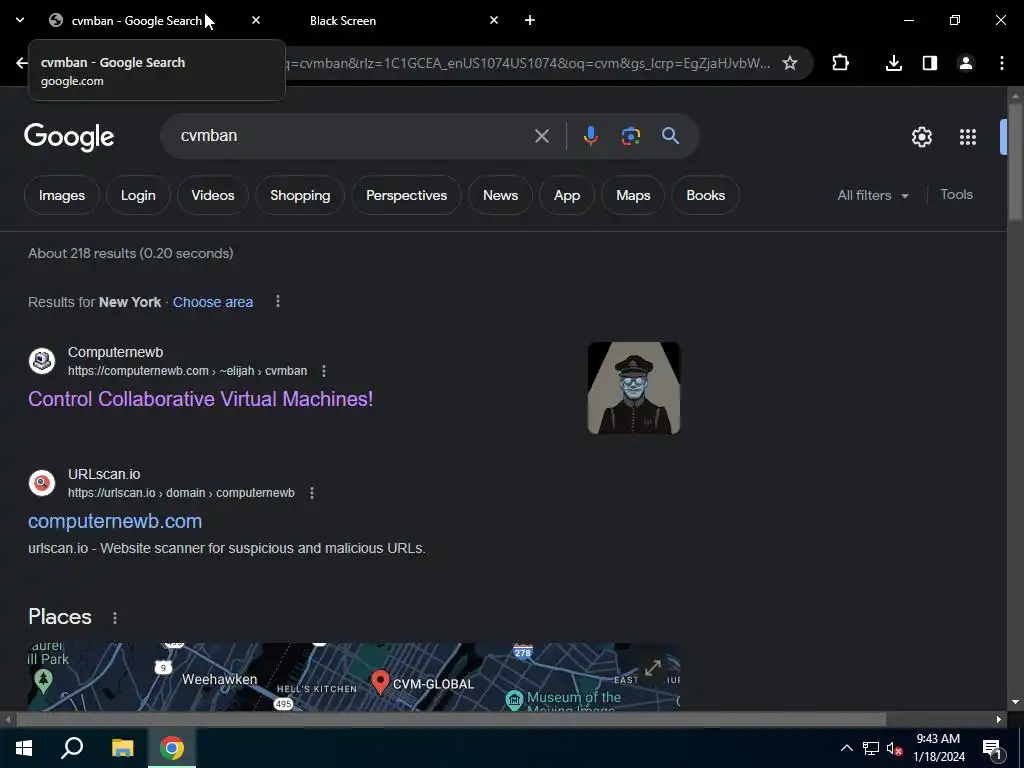Open Windows taskbar search
Screen dimensions: 1024x768
click(x=72, y=748)
